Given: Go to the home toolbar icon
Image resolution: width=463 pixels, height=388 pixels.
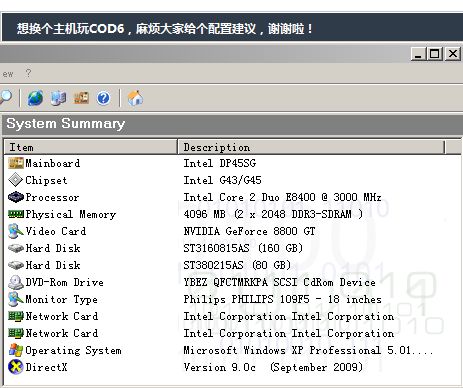Looking at the screenshot, I should (x=135, y=98).
